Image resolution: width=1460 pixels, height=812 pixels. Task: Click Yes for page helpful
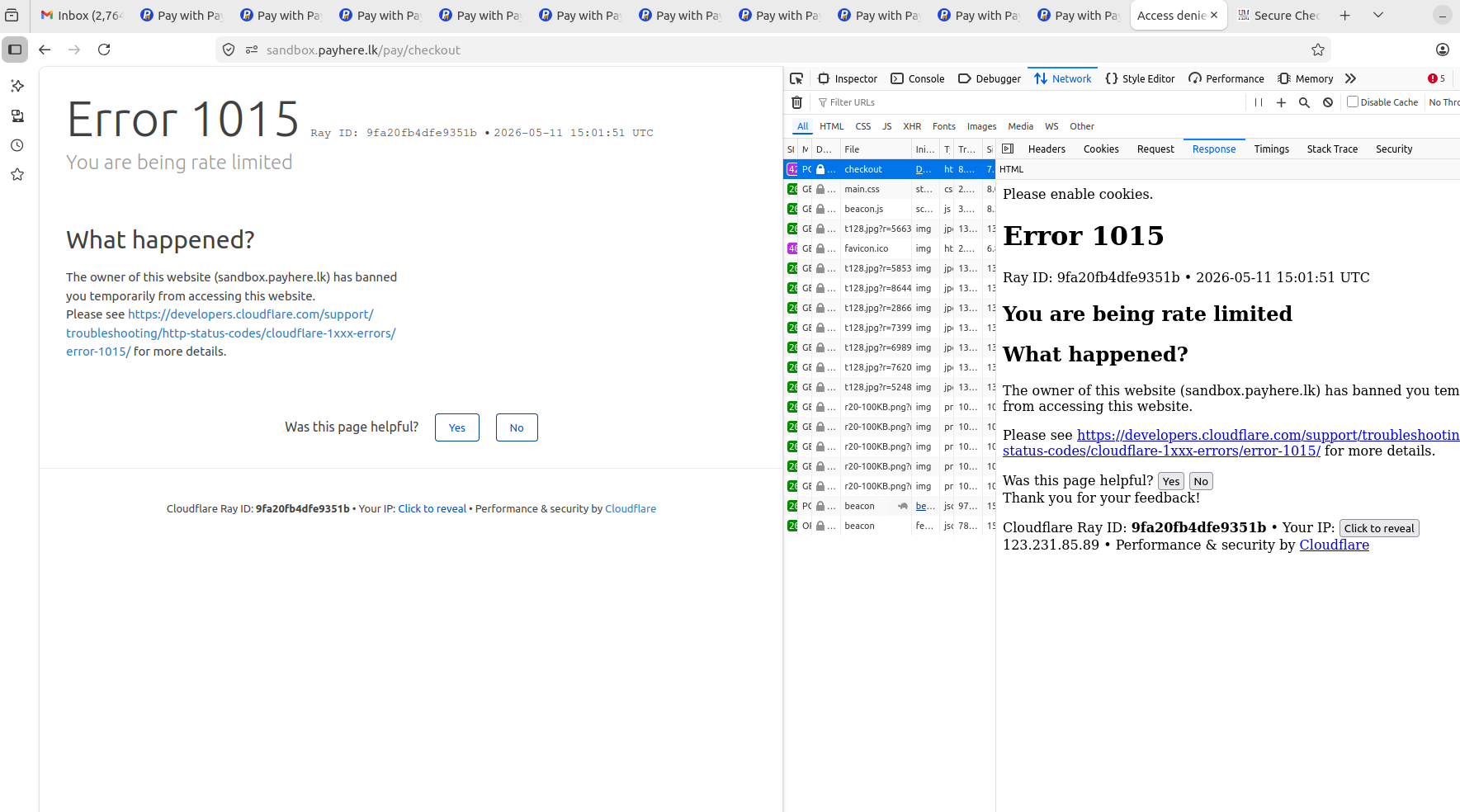click(457, 427)
